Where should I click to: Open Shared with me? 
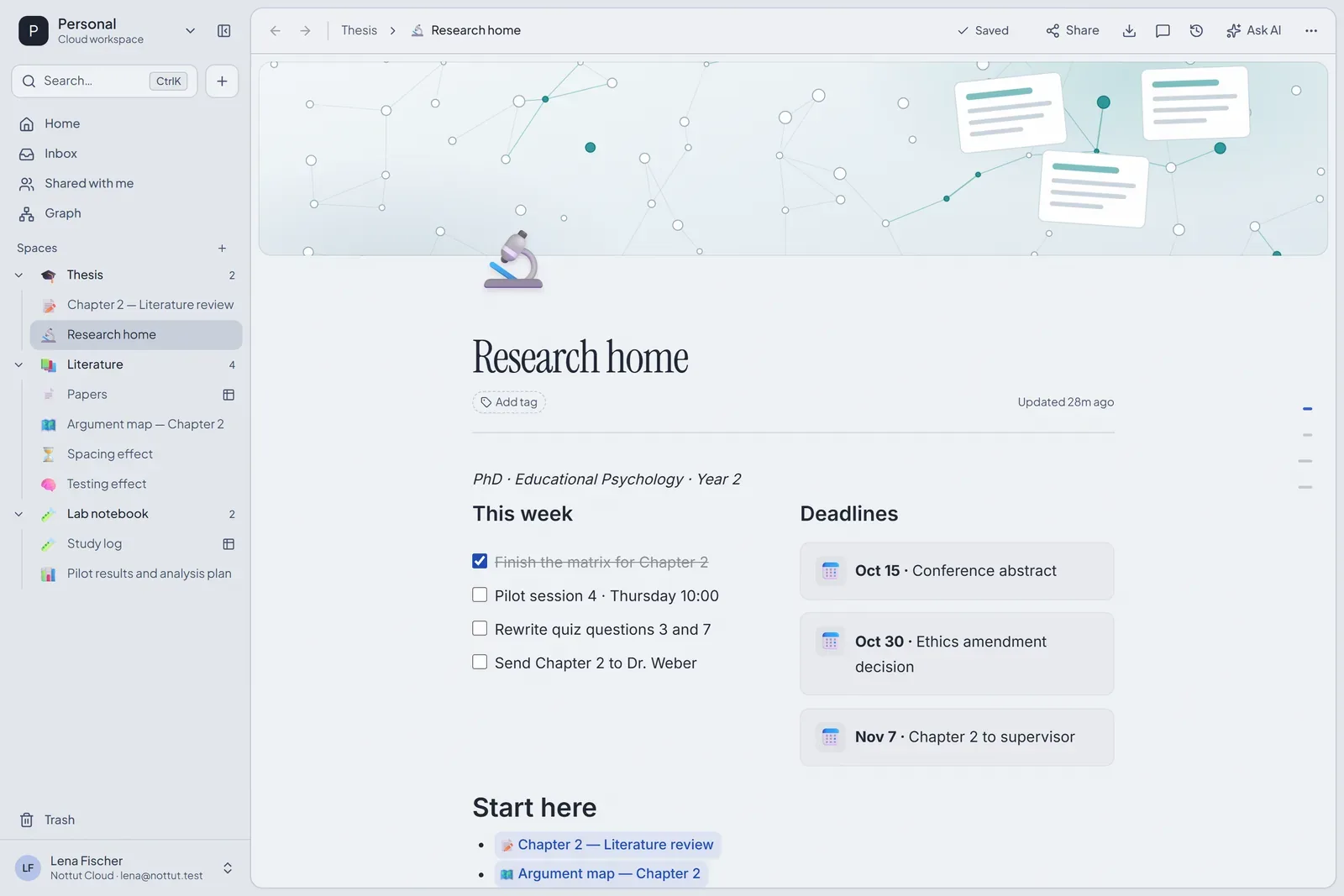coord(126,184)
